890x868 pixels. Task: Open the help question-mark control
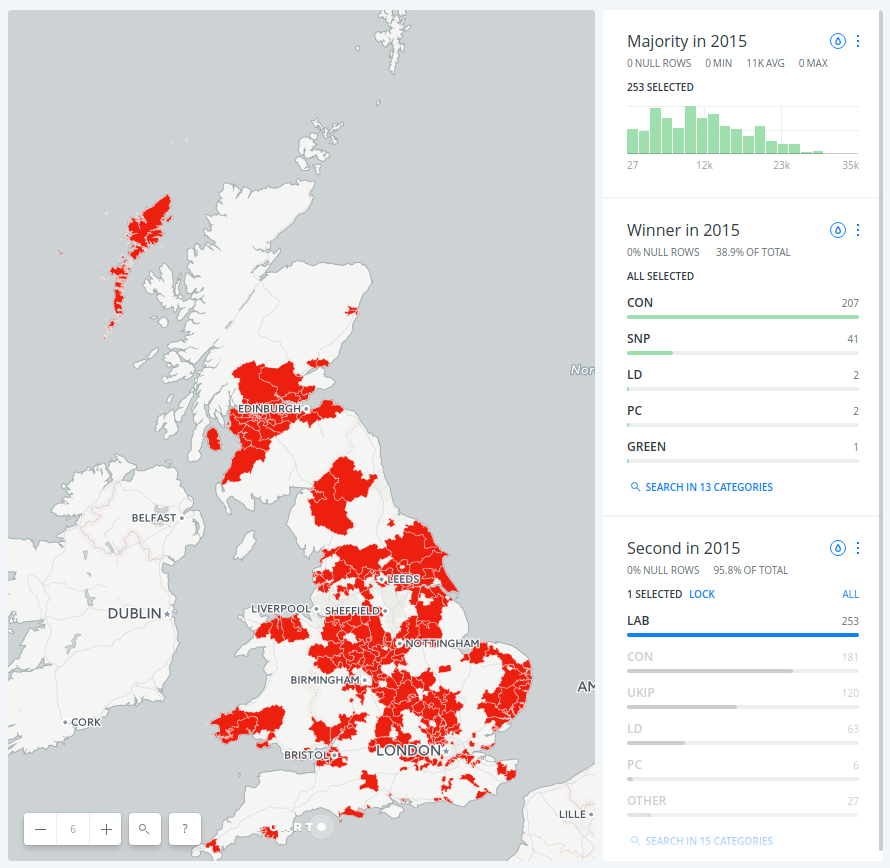184,829
